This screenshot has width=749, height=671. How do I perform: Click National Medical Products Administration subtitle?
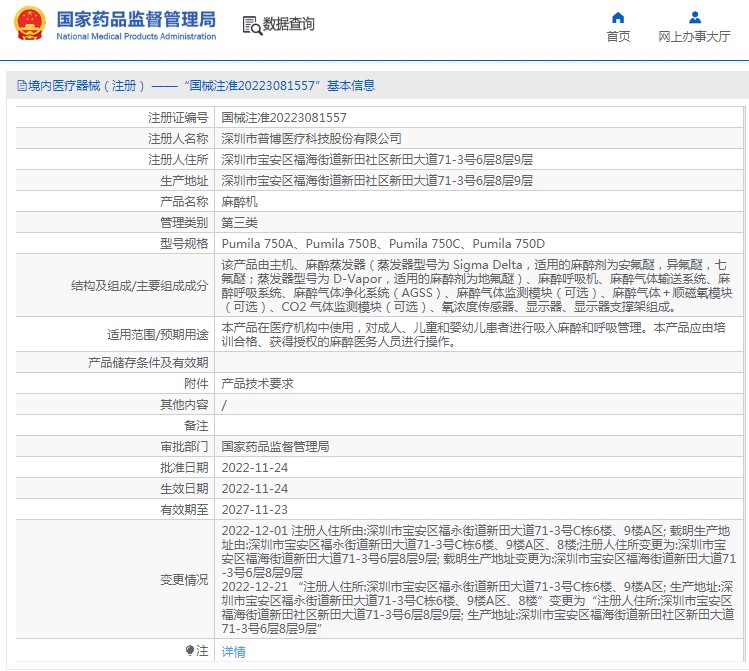point(136,36)
